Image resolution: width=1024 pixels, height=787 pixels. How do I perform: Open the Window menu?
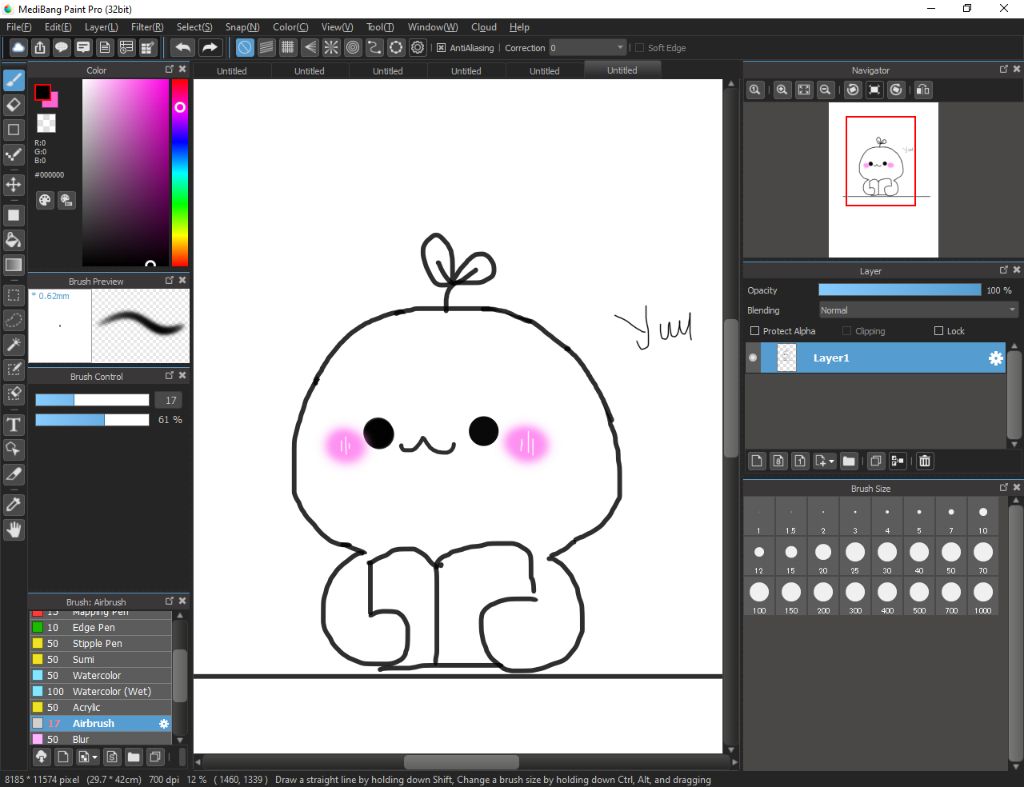coord(432,27)
